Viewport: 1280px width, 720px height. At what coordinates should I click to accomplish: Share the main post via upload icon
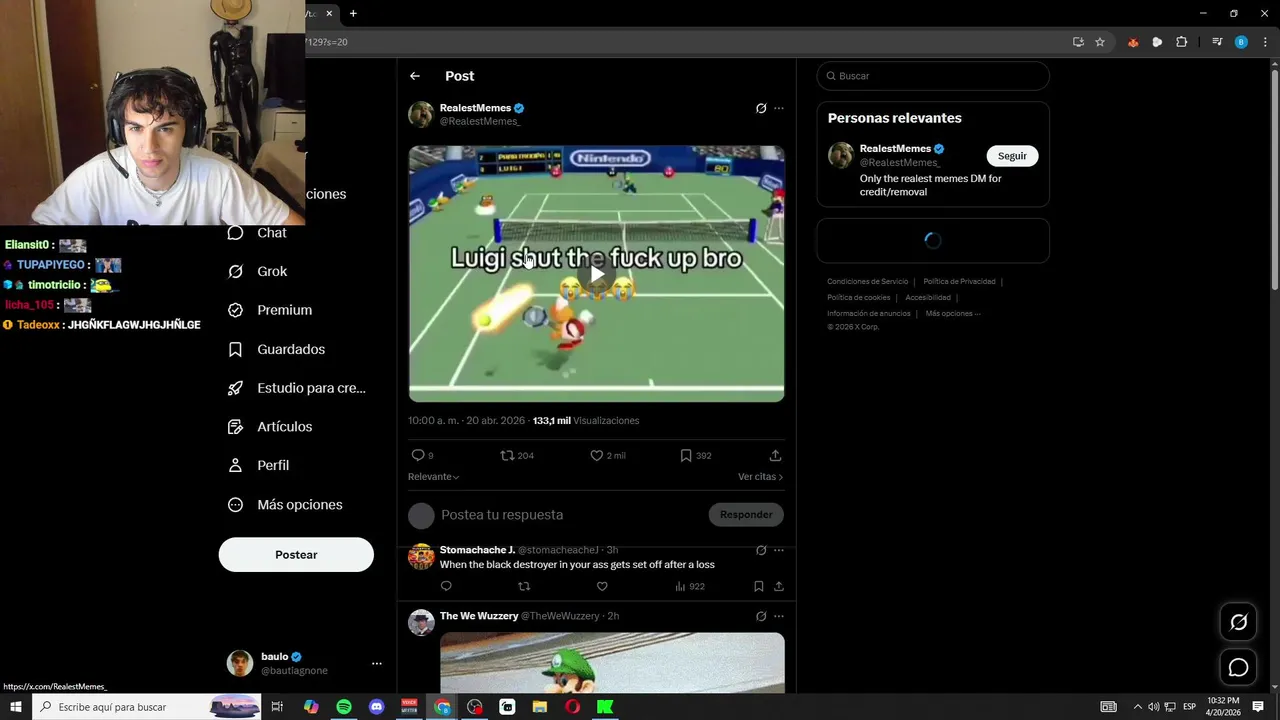pyautogui.click(x=775, y=455)
